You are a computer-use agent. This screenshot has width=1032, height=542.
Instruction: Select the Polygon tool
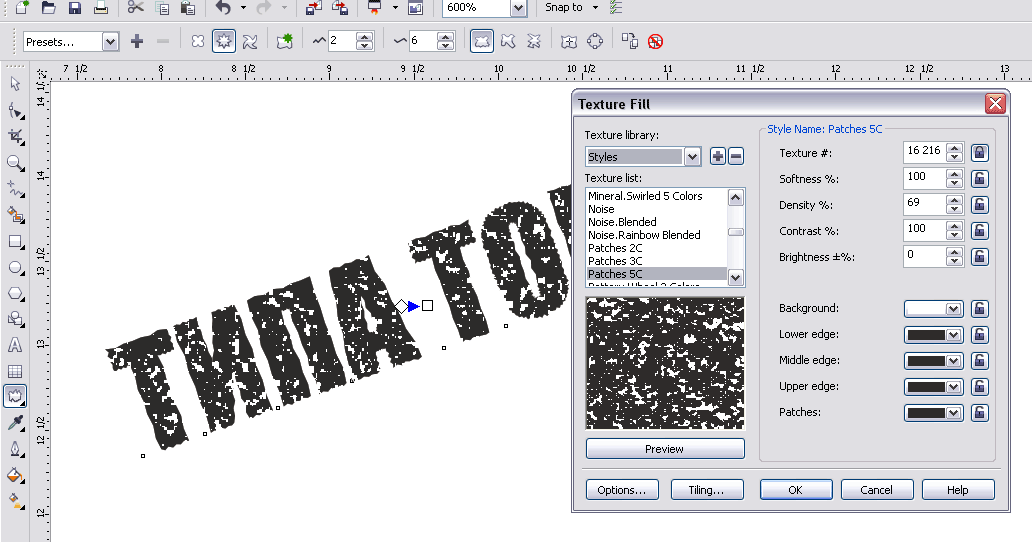(15, 293)
